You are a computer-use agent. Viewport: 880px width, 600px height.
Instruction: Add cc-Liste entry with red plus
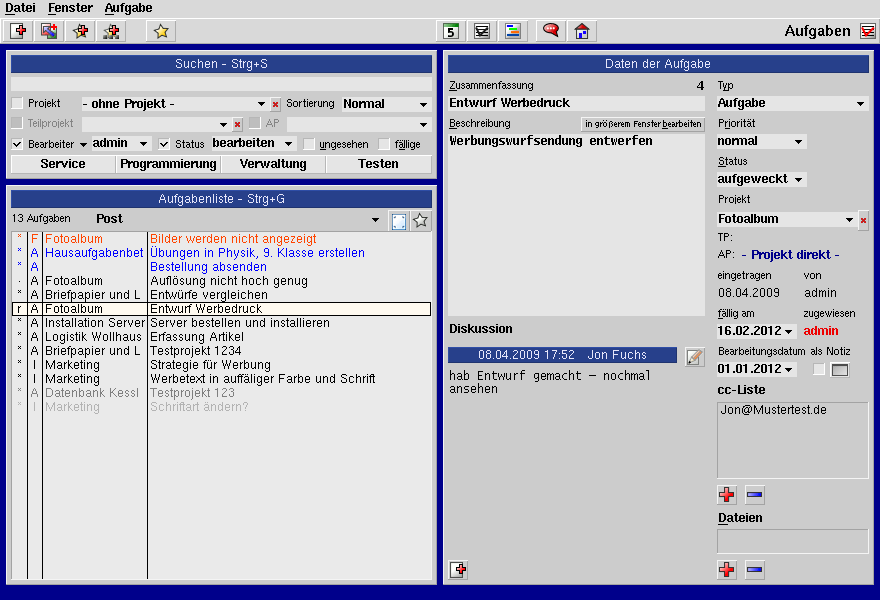tap(727, 494)
